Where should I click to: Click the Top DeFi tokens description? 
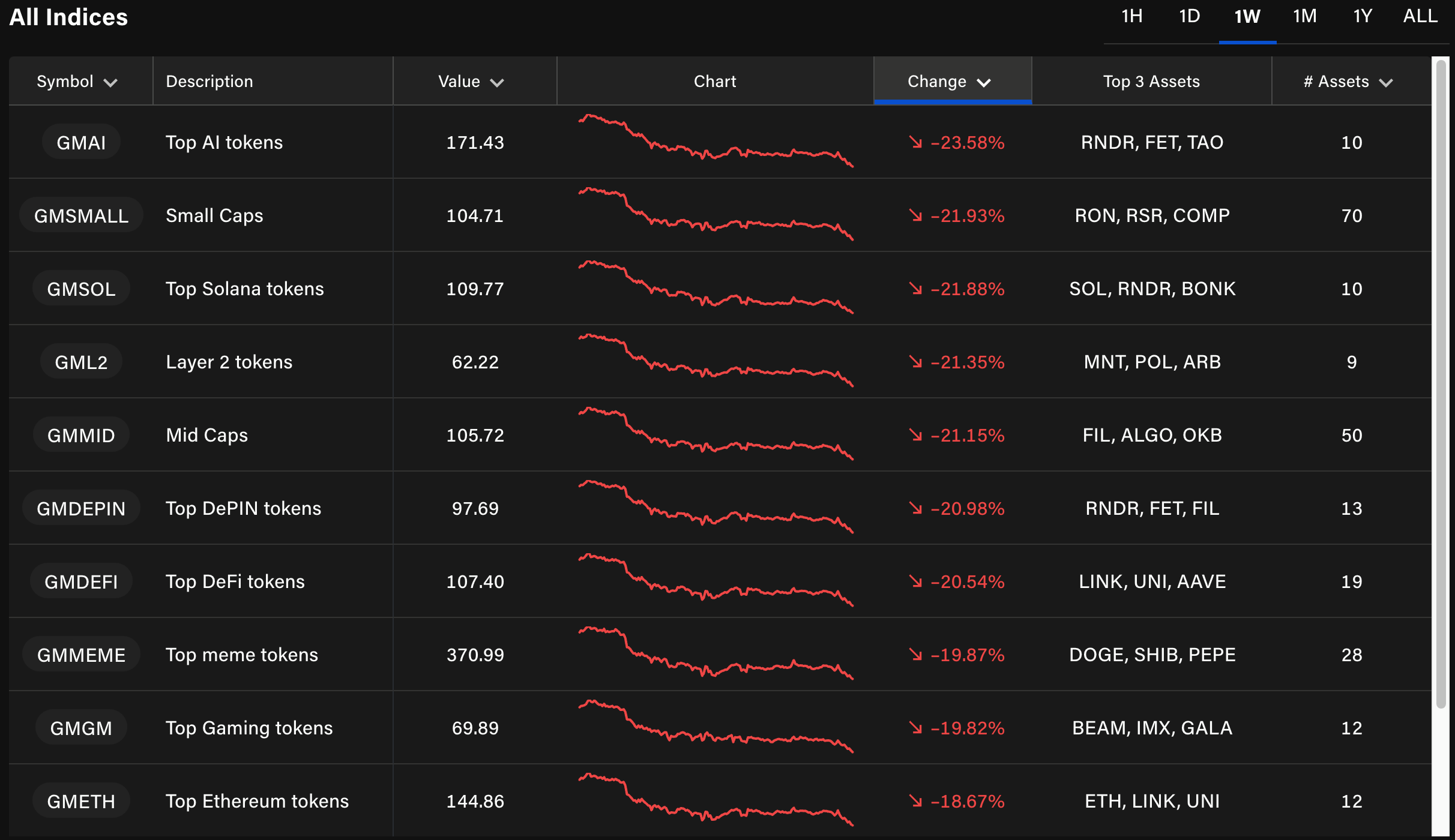[235, 581]
